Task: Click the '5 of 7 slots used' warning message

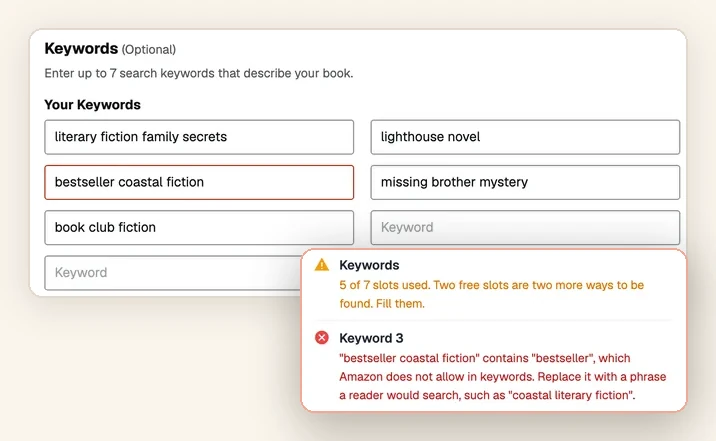Action: 491,294
